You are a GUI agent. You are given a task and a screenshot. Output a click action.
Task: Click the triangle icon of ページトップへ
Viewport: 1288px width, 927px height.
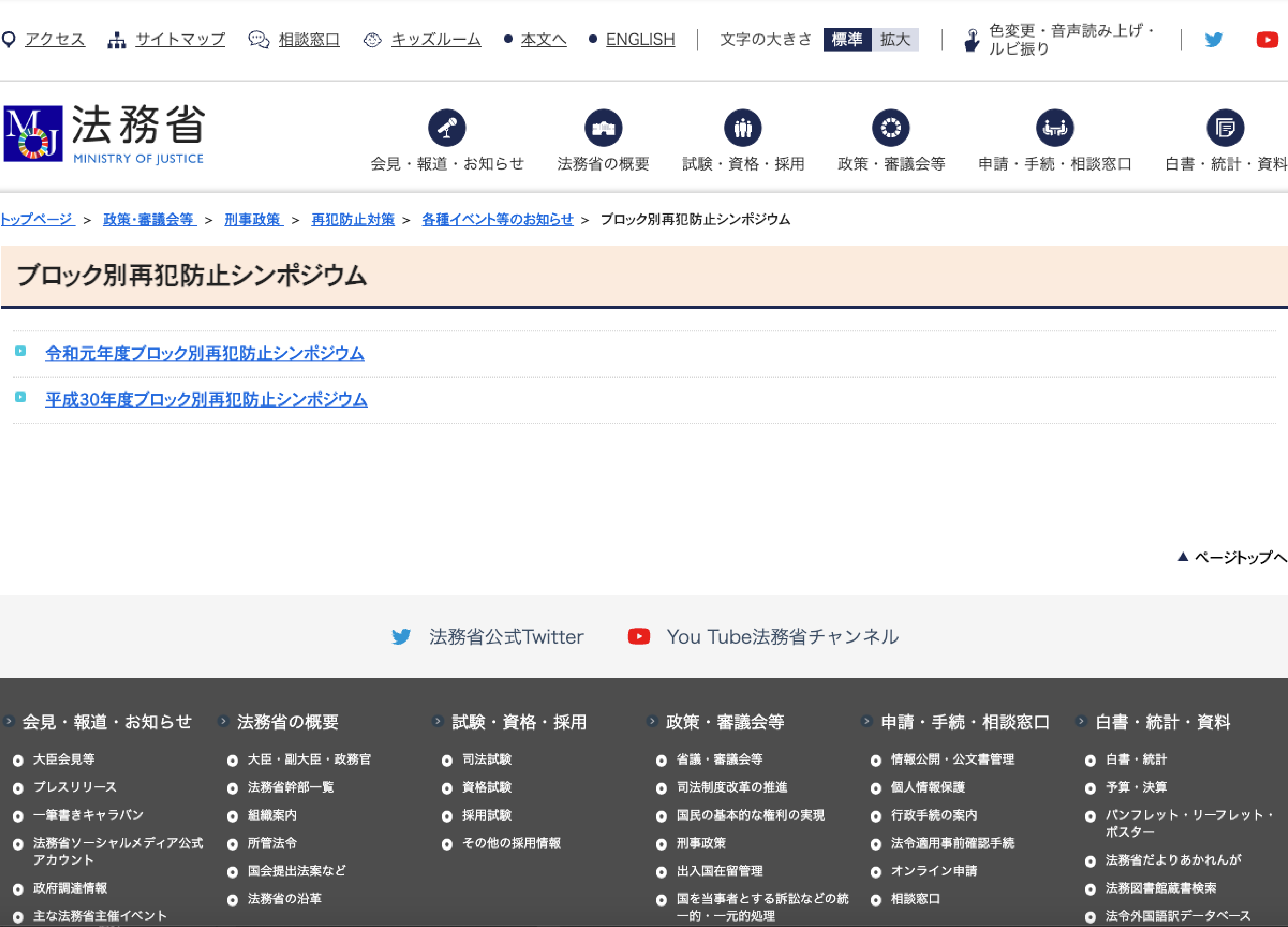click(x=1183, y=557)
